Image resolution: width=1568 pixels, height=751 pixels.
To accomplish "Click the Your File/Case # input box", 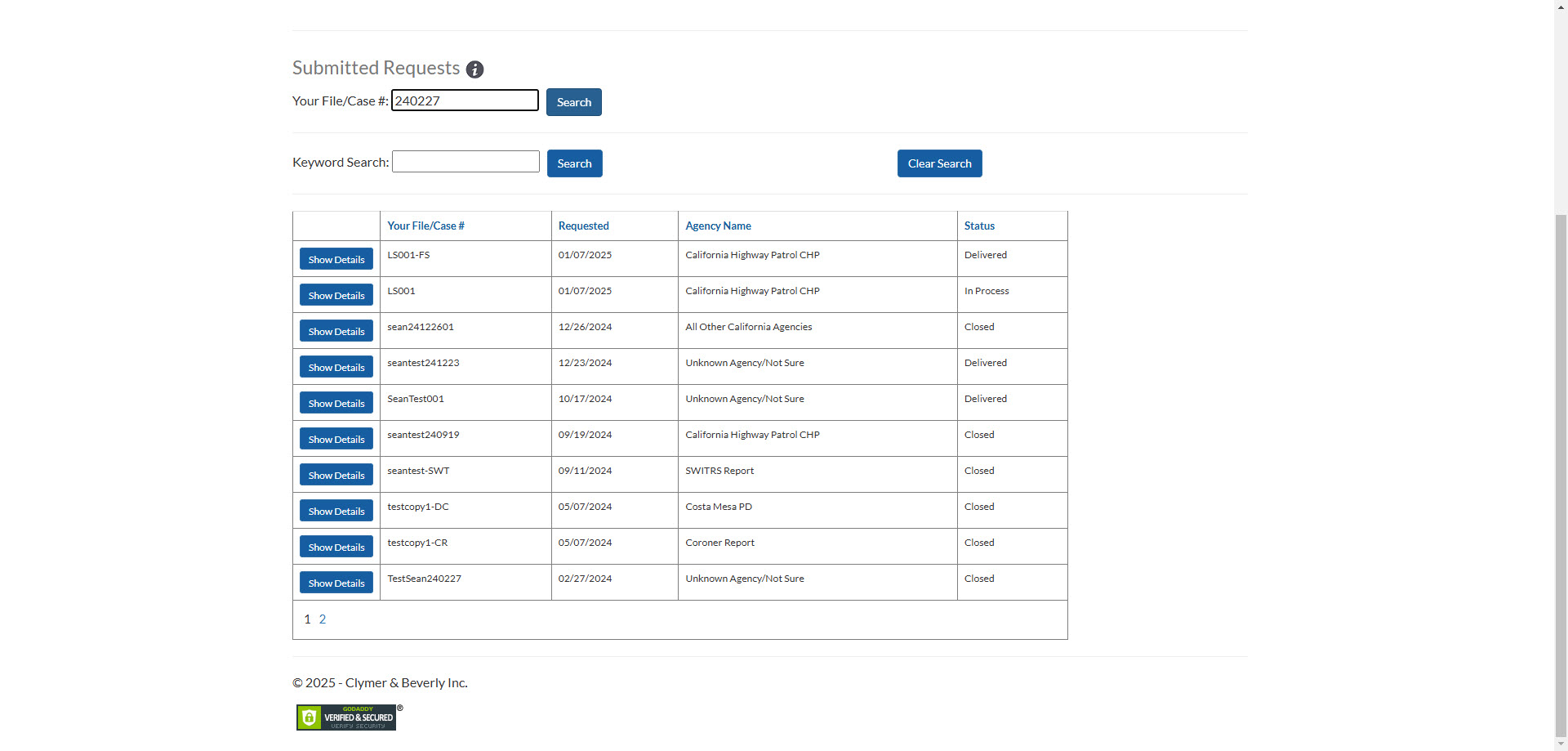I will (465, 100).
